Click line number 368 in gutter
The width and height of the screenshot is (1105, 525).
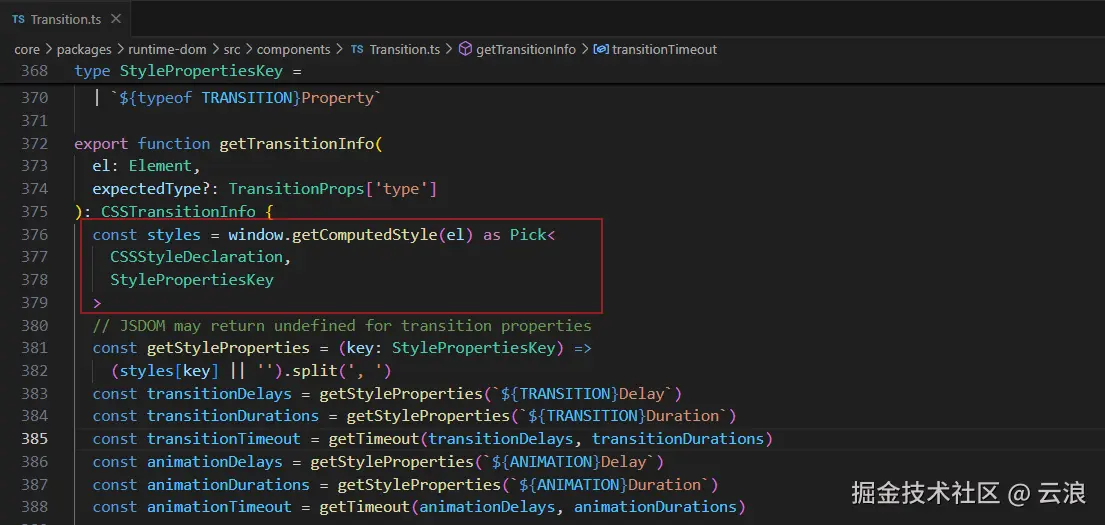[x=35, y=71]
